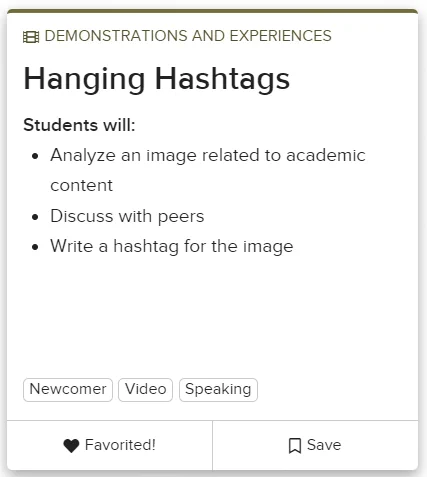Toggle the 'Save' text label

tap(324, 445)
